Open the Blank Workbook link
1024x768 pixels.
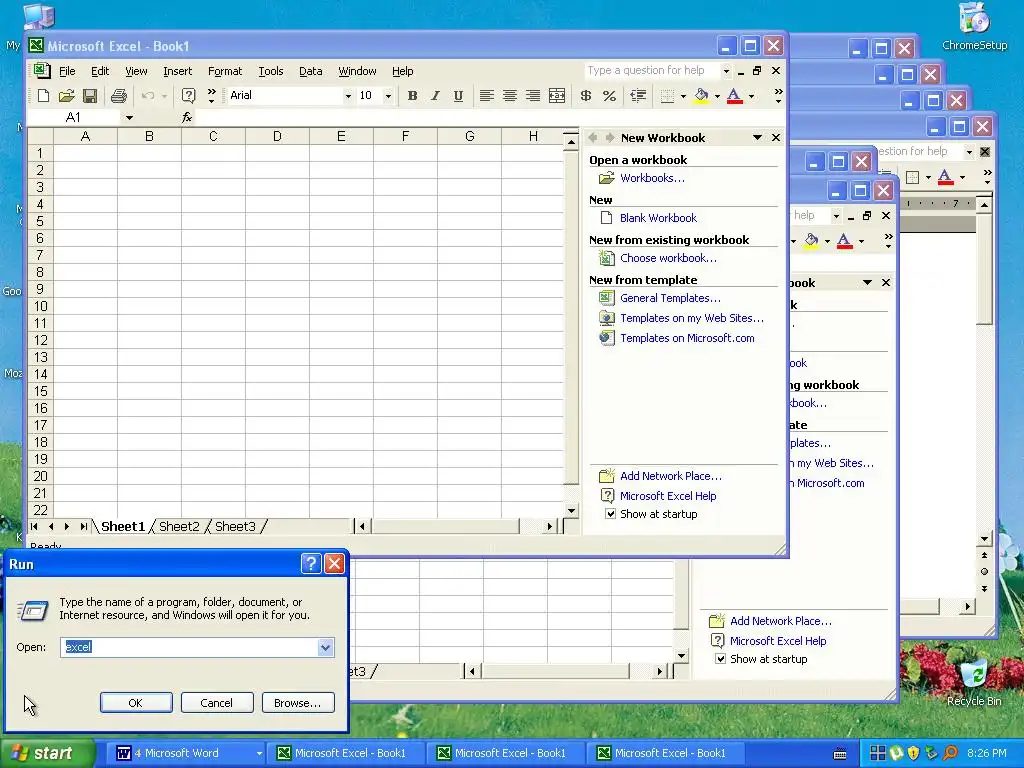(658, 218)
